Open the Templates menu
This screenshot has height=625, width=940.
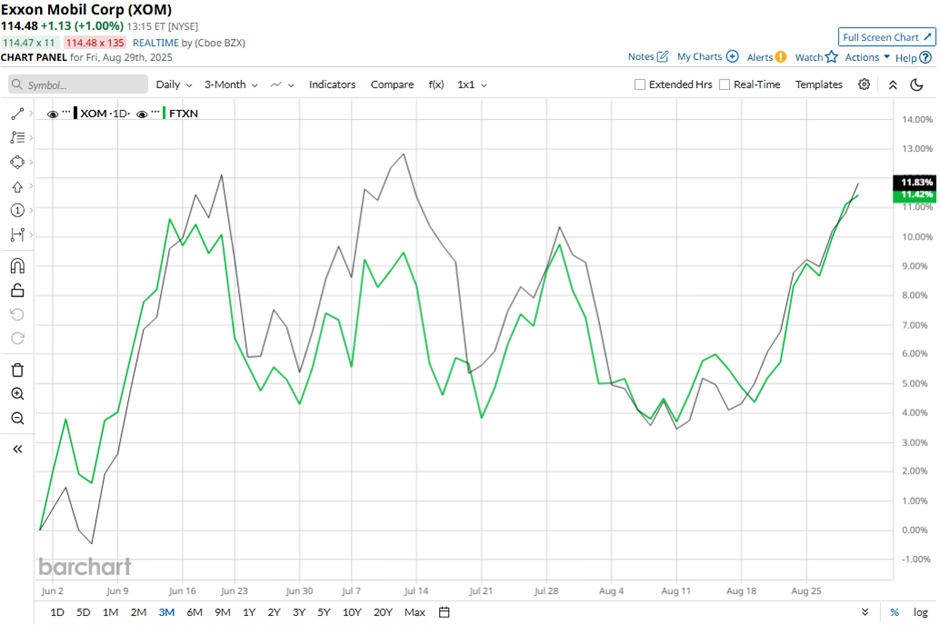819,84
